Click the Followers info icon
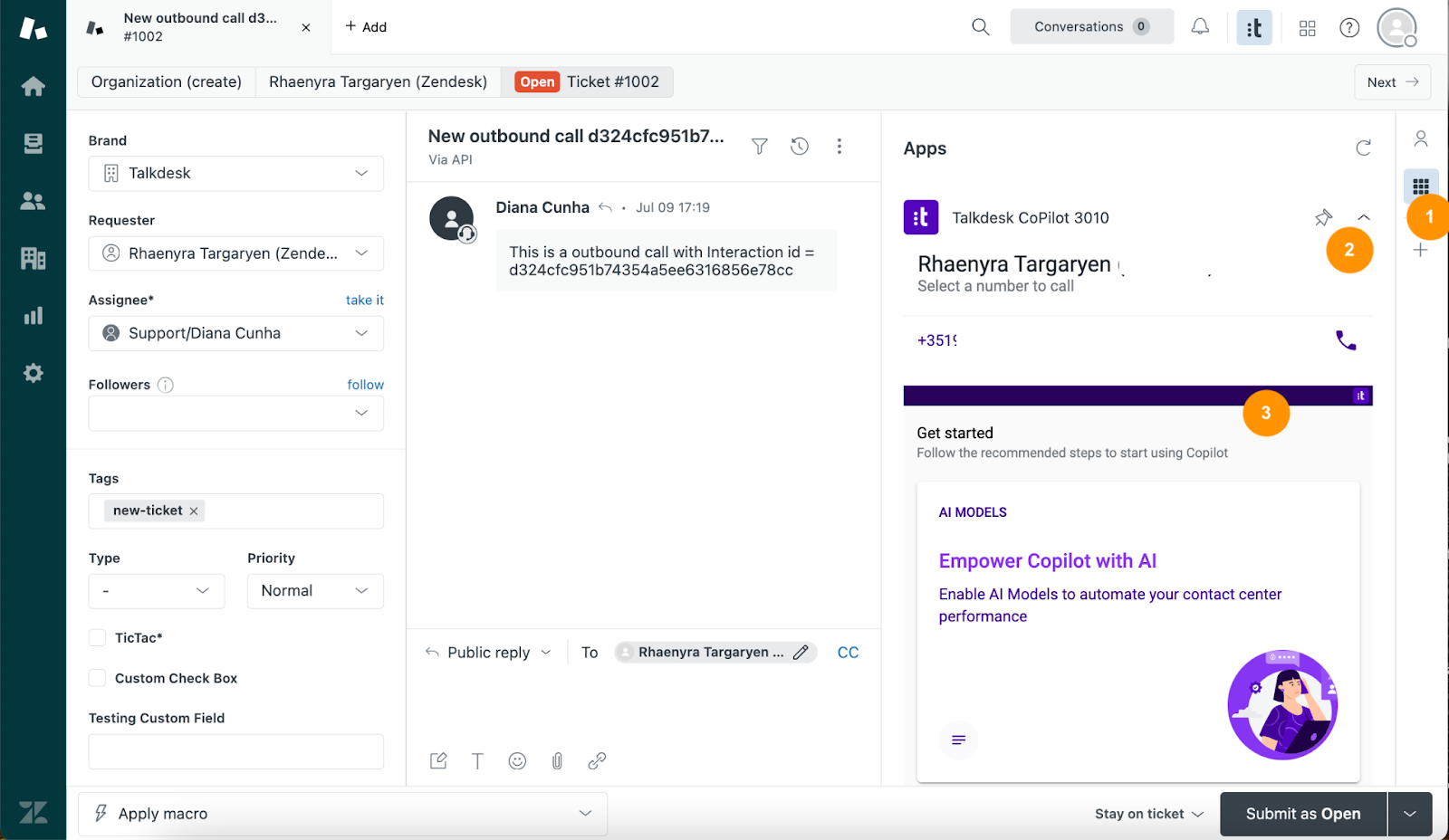The height and width of the screenshot is (840, 1449). (x=166, y=385)
